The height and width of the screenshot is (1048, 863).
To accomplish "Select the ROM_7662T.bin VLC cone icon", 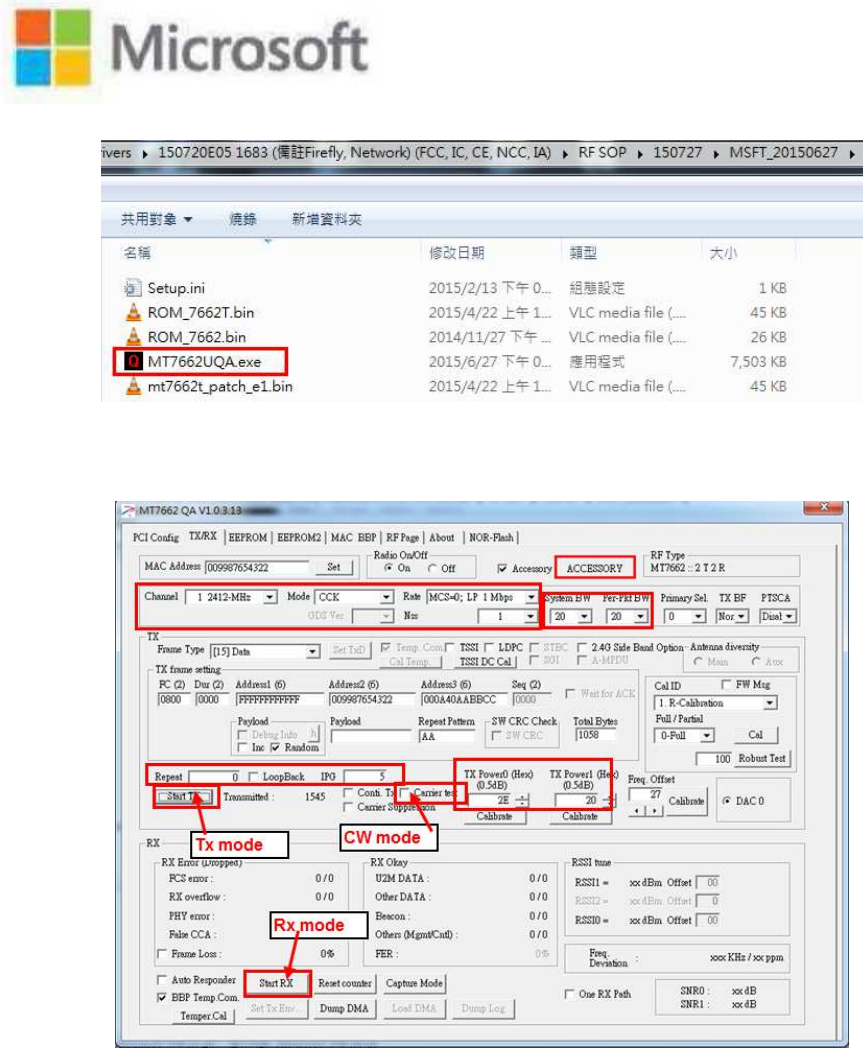I will (x=133, y=312).
